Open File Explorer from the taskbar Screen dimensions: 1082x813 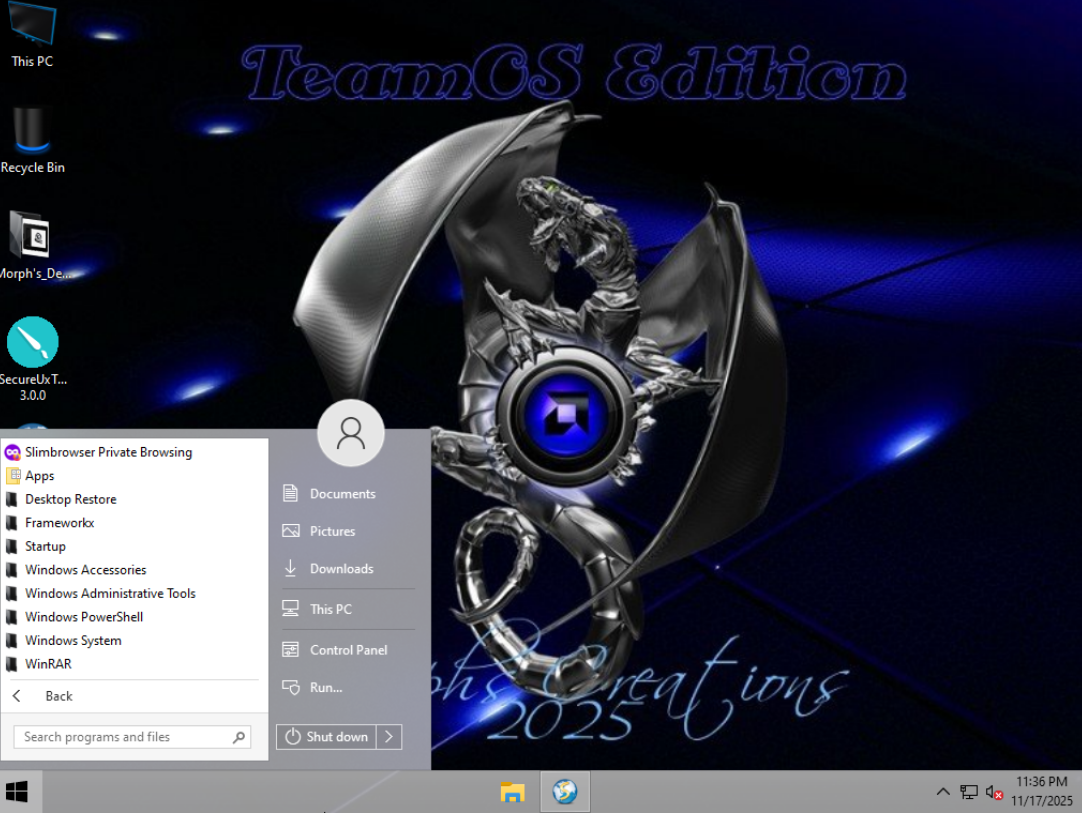coord(512,792)
